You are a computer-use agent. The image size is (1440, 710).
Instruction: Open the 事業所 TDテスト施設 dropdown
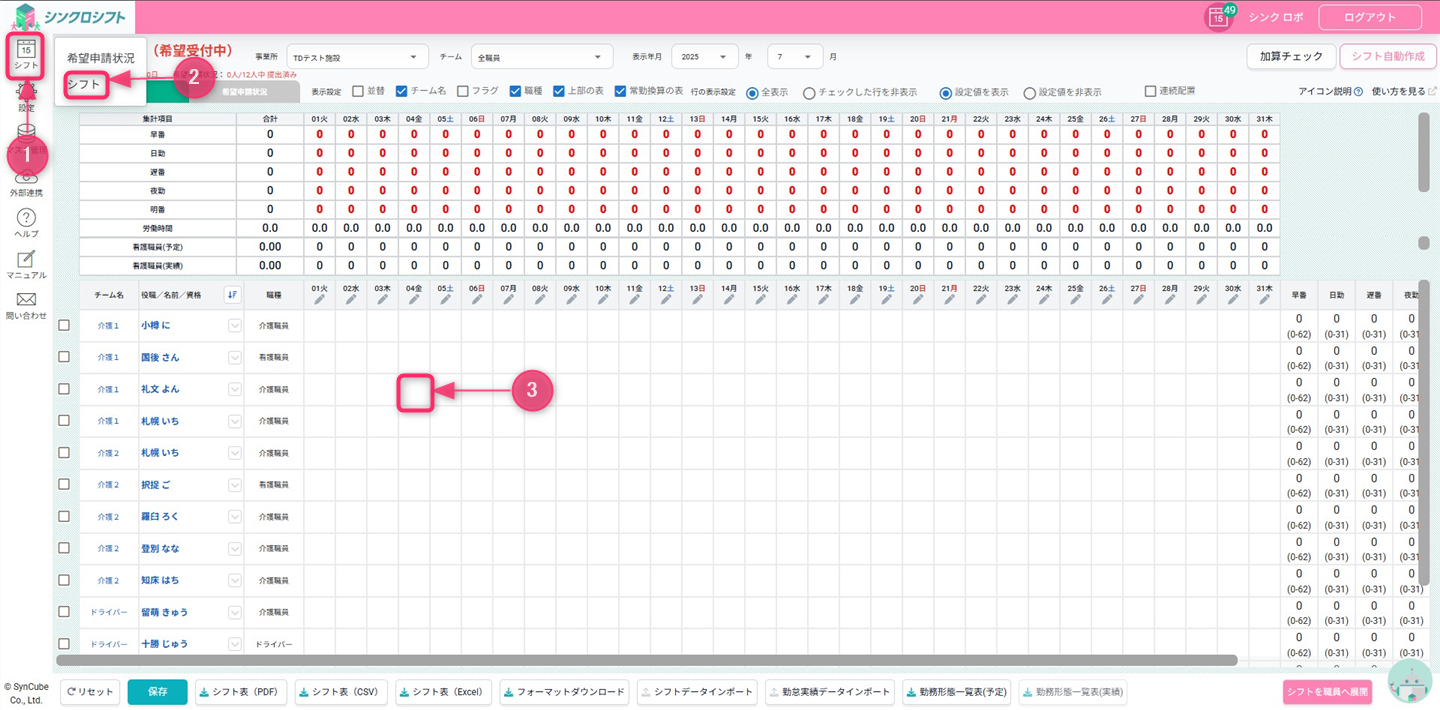[357, 57]
